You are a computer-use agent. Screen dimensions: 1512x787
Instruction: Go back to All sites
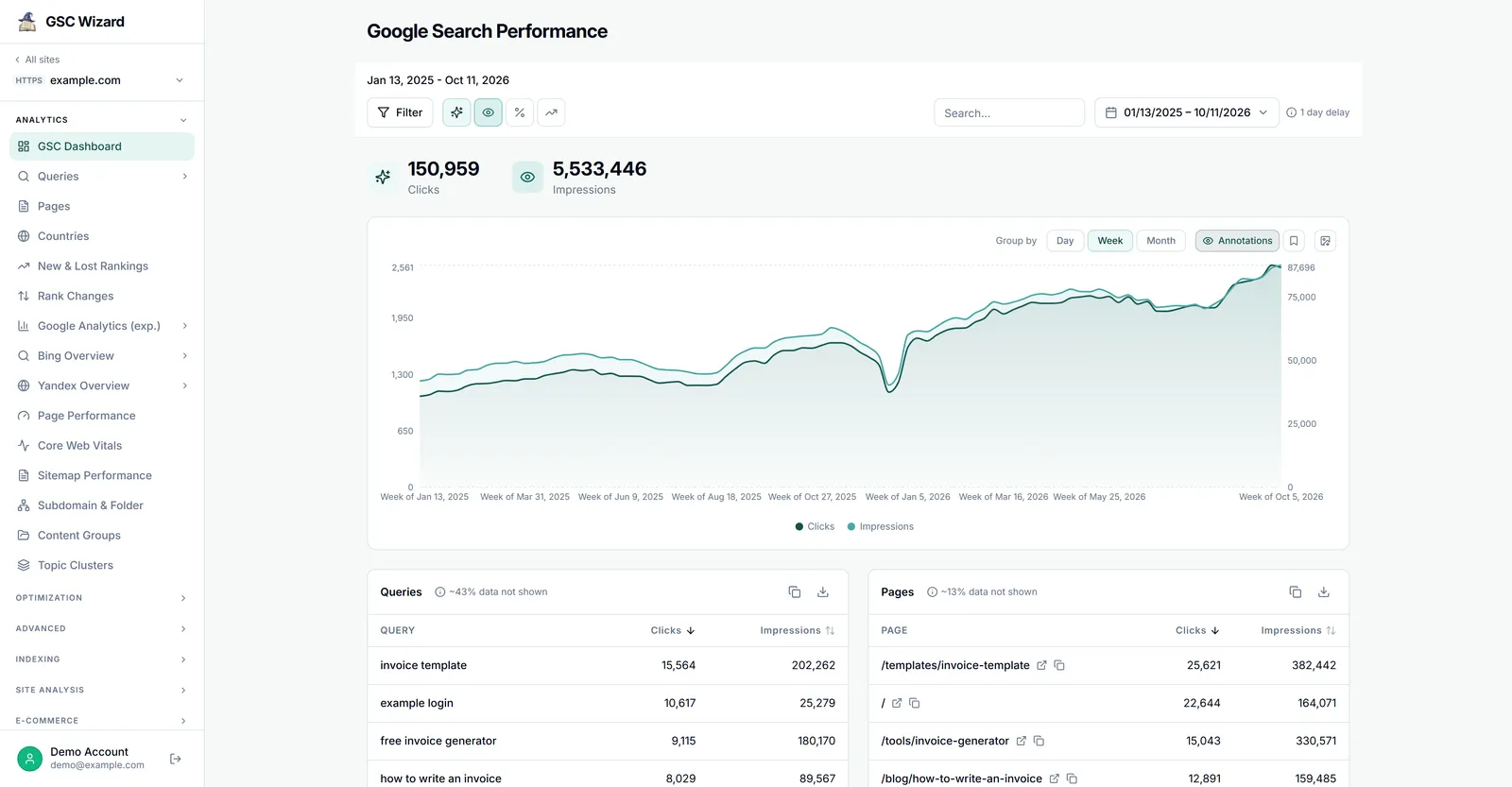pos(38,60)
